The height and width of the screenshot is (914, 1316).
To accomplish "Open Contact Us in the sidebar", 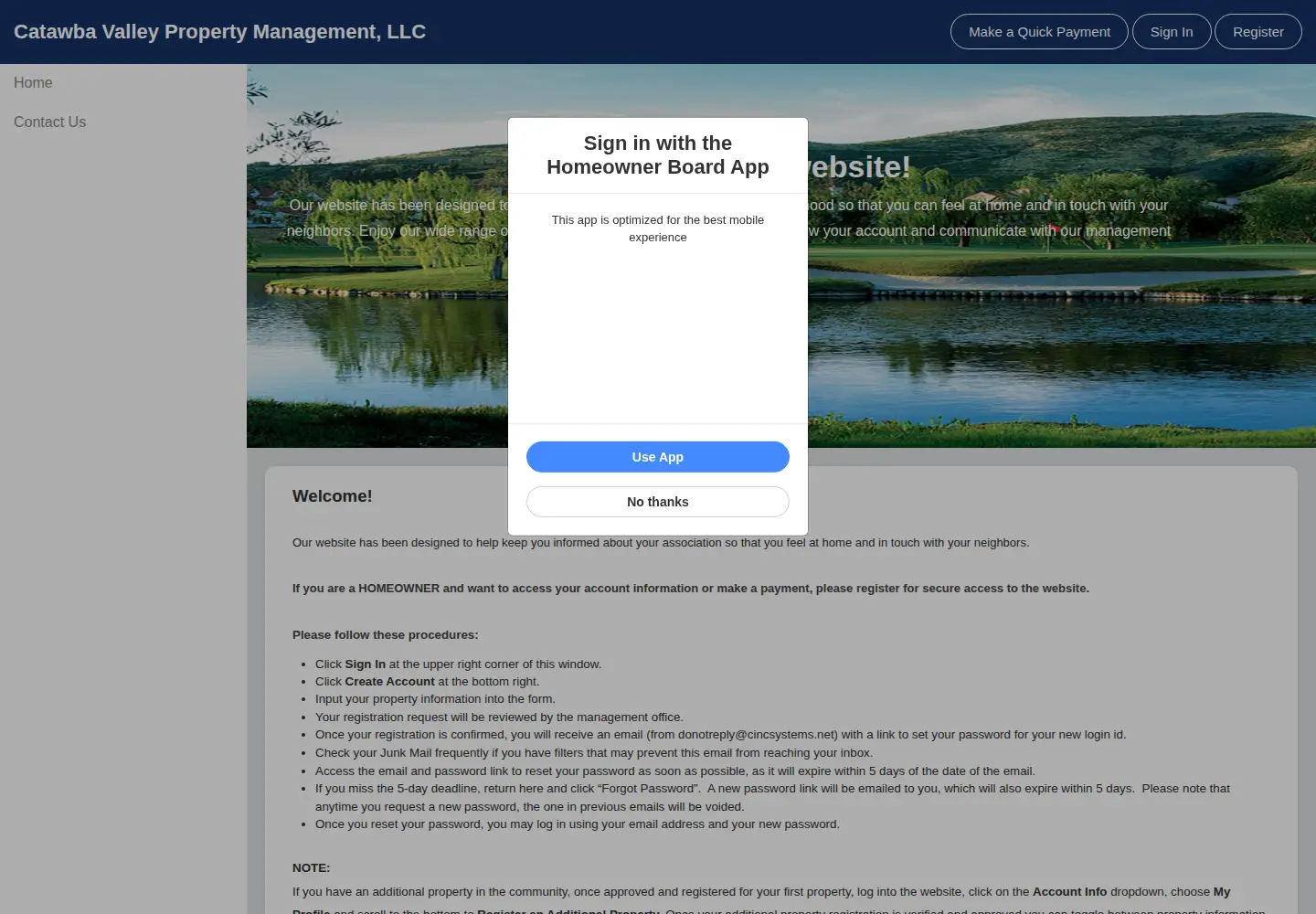I will click(x=49, y=122).
